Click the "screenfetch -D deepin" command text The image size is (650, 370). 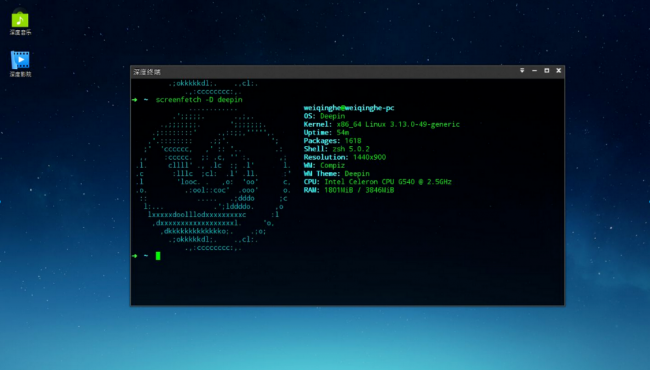[199, 100]
